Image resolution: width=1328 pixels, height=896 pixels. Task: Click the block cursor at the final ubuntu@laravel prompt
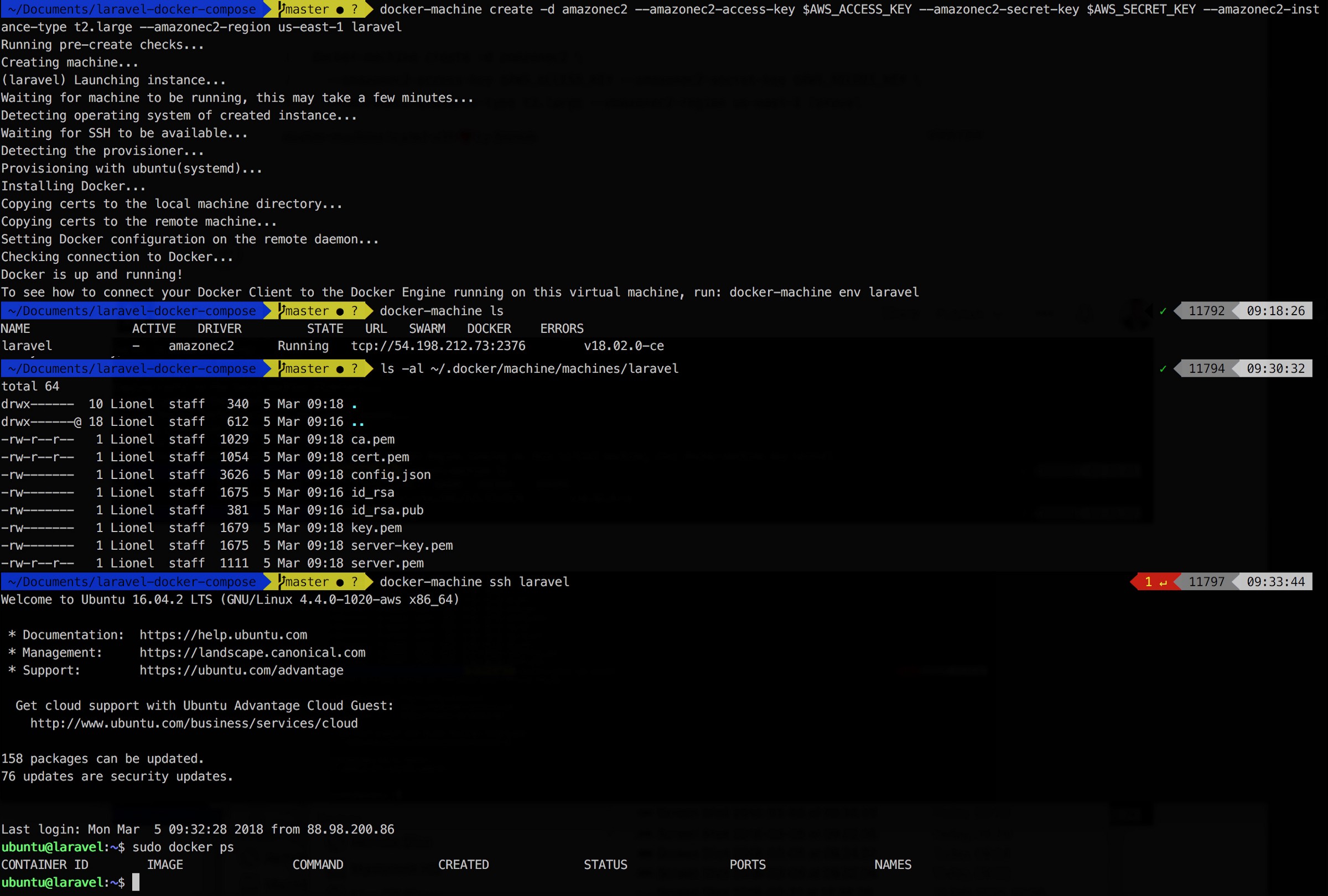click(x=136, y=882)
